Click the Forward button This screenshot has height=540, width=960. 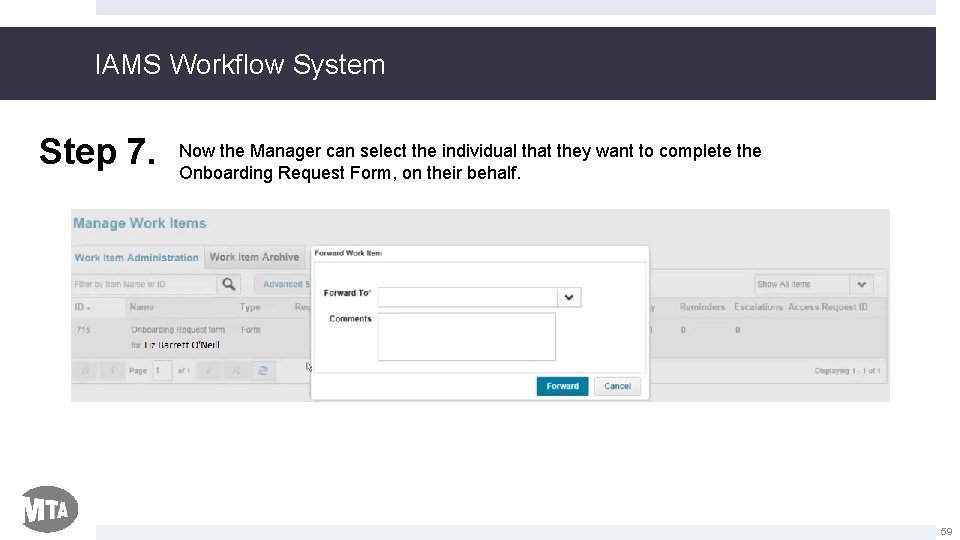pos(562,386)
